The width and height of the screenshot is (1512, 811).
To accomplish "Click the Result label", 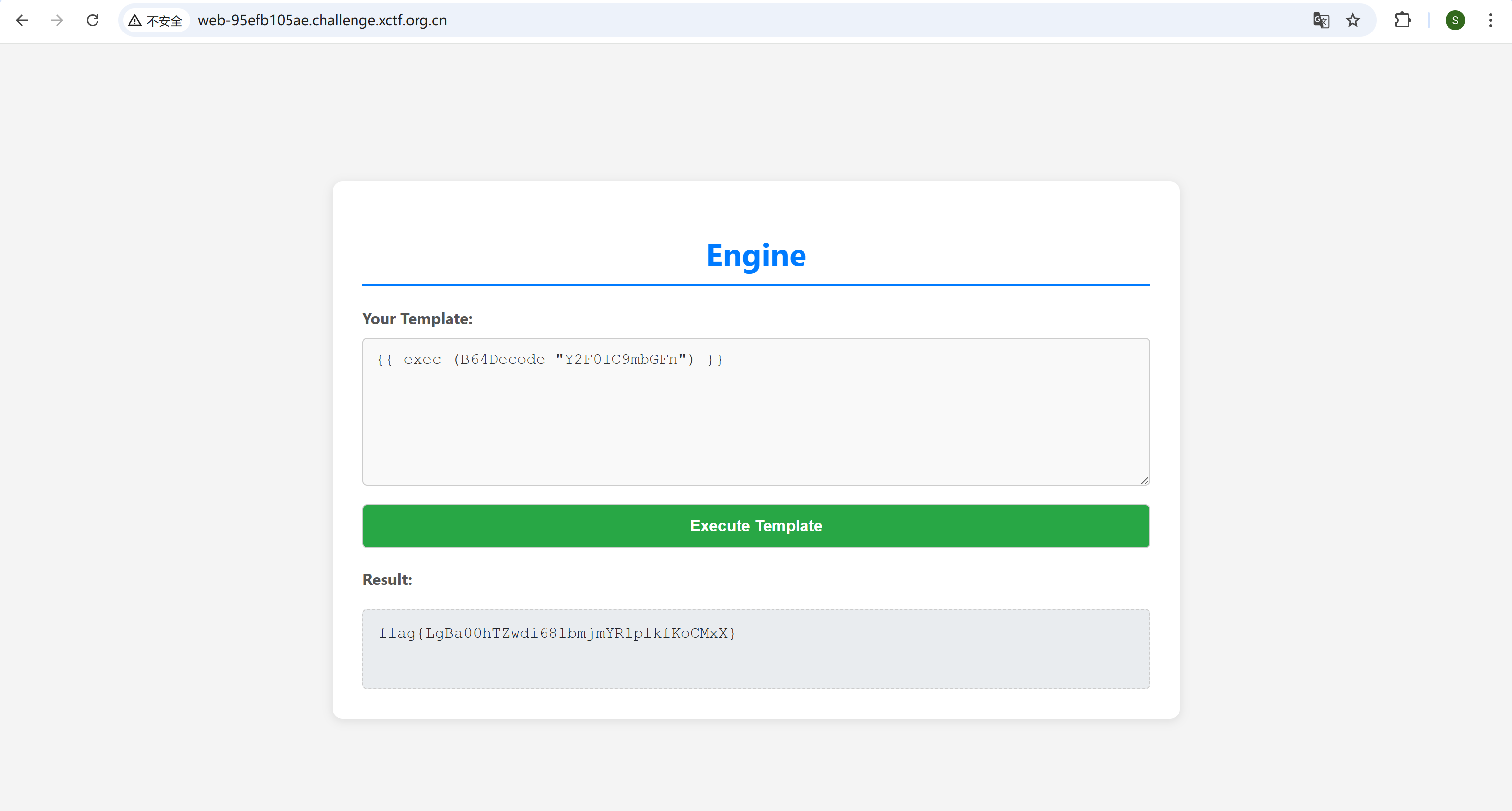I will 387,580.
